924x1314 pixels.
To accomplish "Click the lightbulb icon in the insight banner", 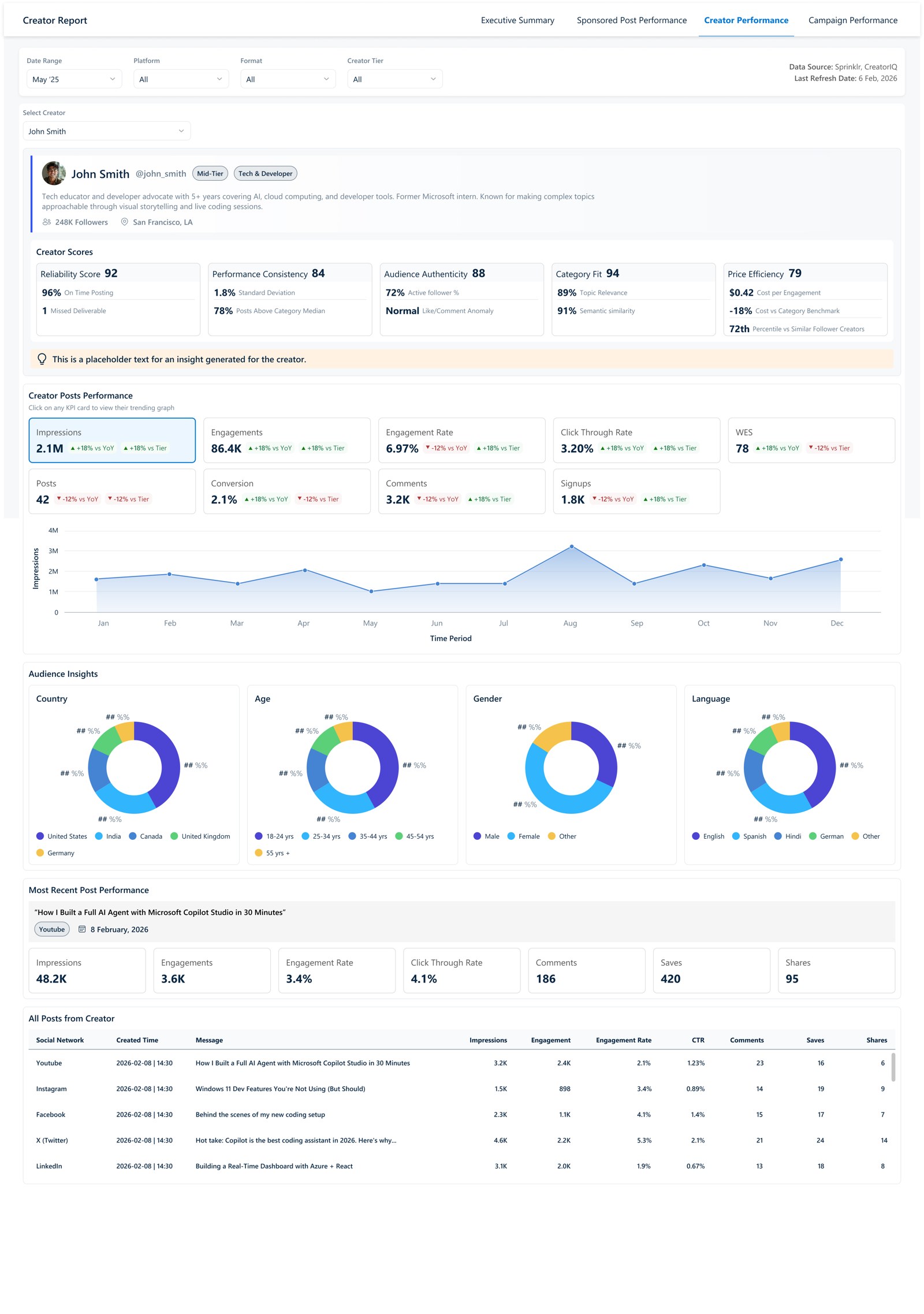I will click(x=42, y=359).
